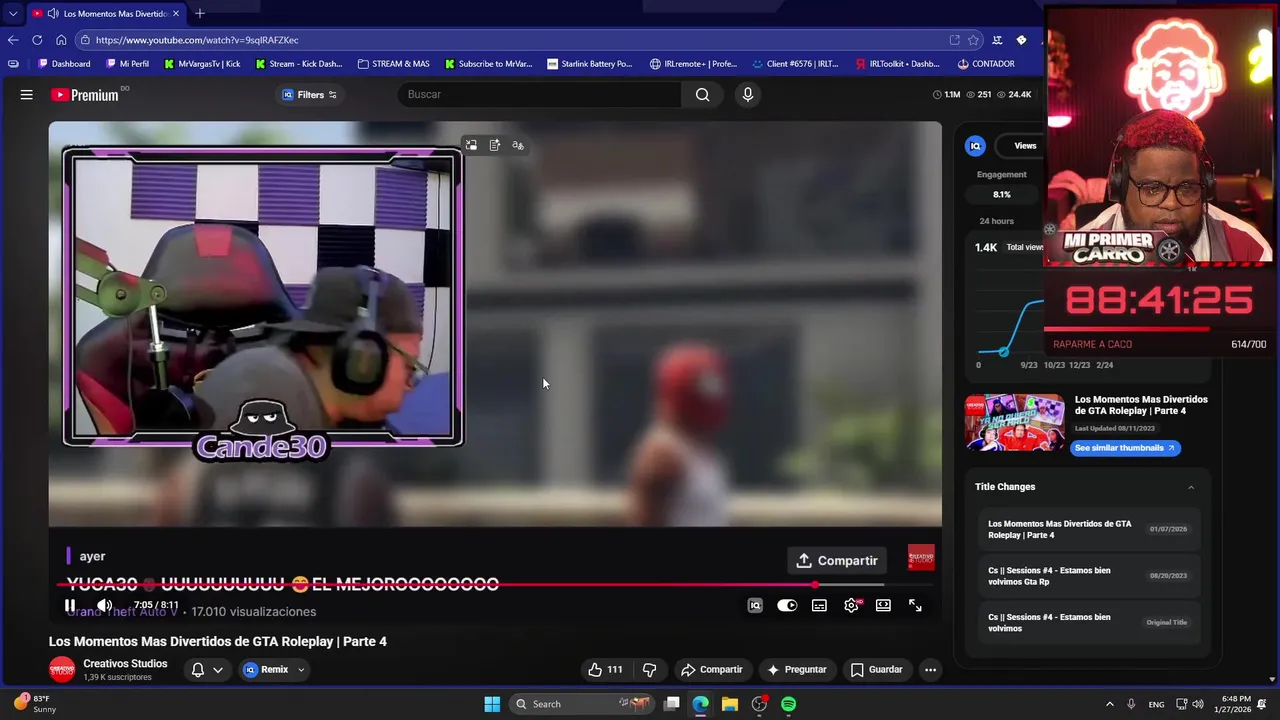Open Windows Start menu
The width and height of the screenshot is (1280, 720).
tap(492, 704)
